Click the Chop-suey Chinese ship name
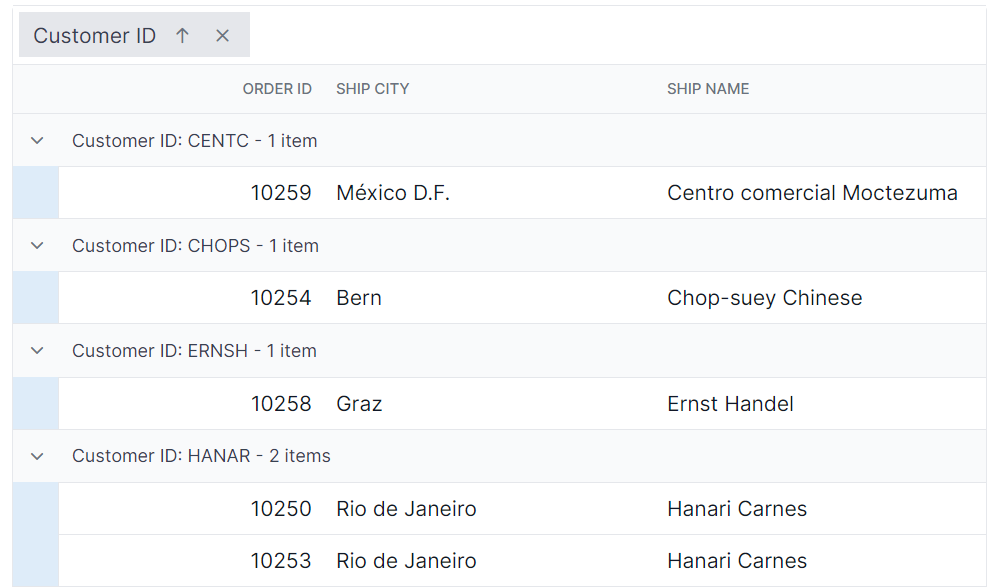The image size is (995, 587). click(x=764, y=298)
